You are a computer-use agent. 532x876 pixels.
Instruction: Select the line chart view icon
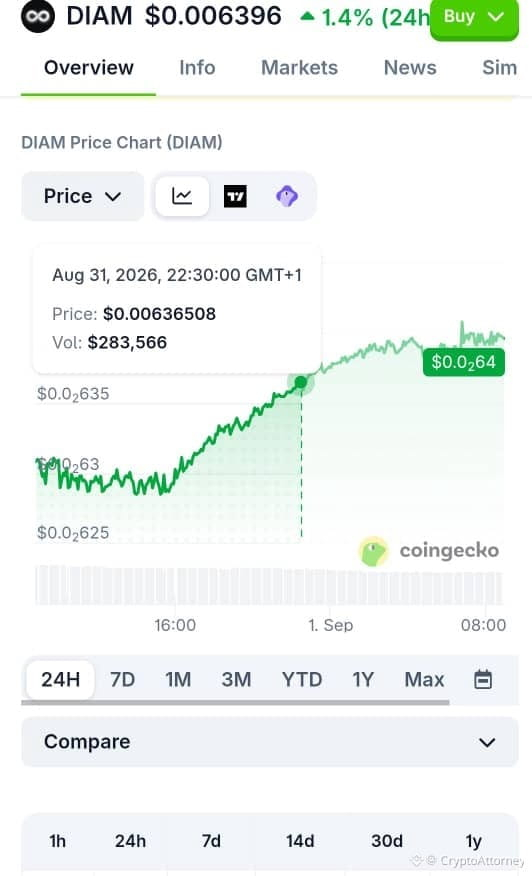click(x=182, y=196)
